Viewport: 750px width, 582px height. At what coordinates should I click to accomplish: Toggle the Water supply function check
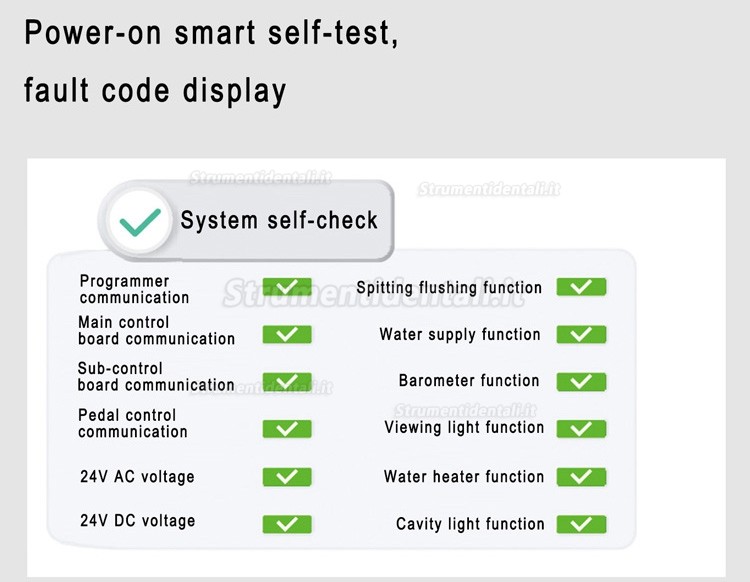[x=581, y=334]
